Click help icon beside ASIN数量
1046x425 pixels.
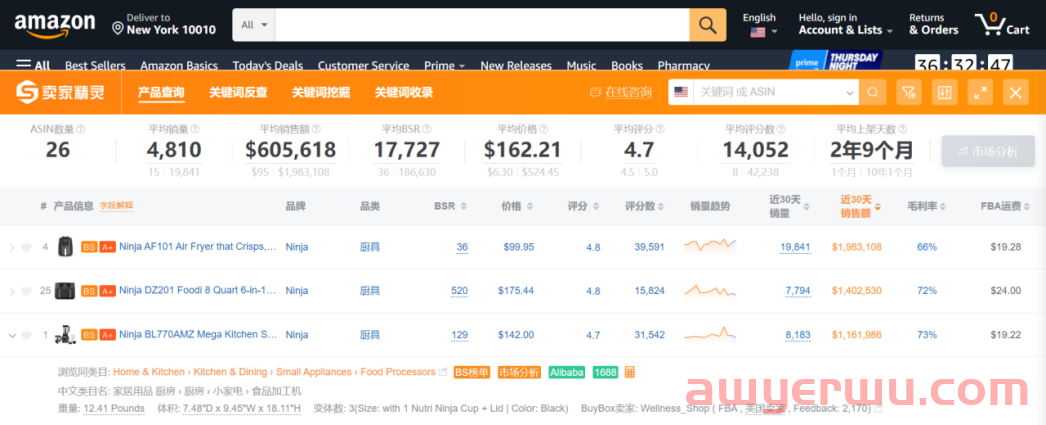pos(81,129)
